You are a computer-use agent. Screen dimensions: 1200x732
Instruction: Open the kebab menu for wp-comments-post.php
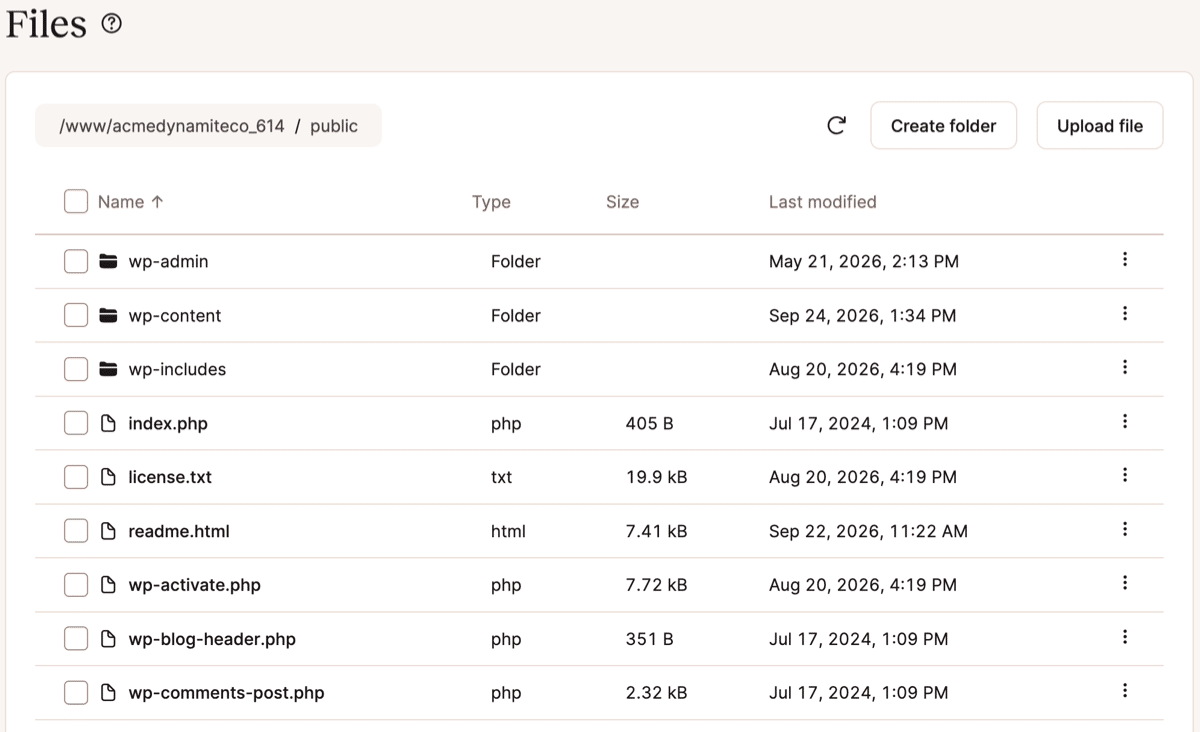pyautogui.click(x=1125, y=692)
